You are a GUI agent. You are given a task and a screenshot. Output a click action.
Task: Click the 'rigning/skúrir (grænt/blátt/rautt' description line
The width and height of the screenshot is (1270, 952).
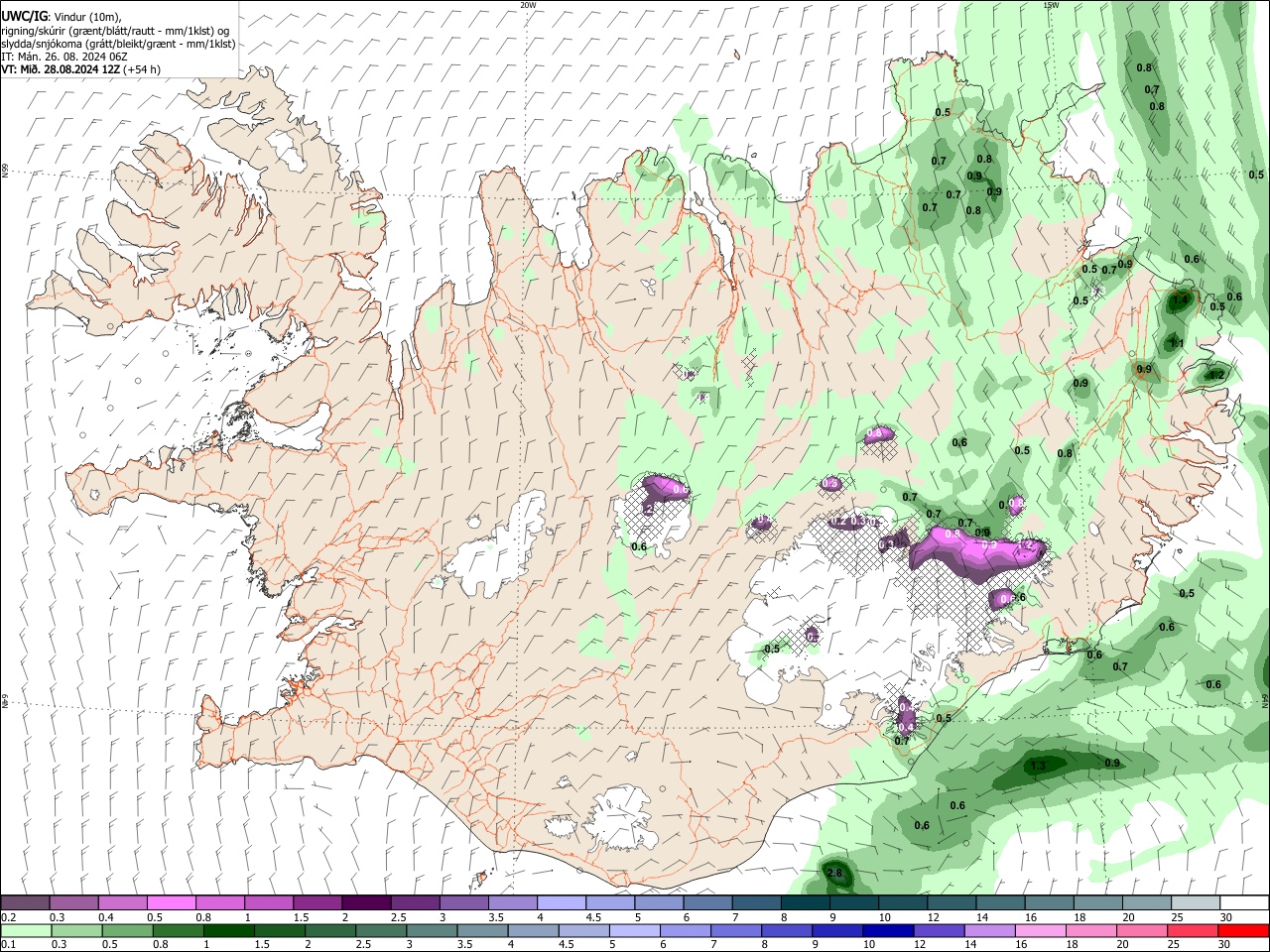[x=116, y=31]
